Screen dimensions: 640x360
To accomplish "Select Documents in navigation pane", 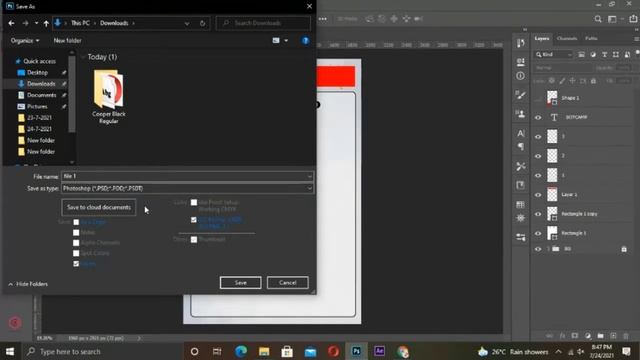I will click(41, 95).
